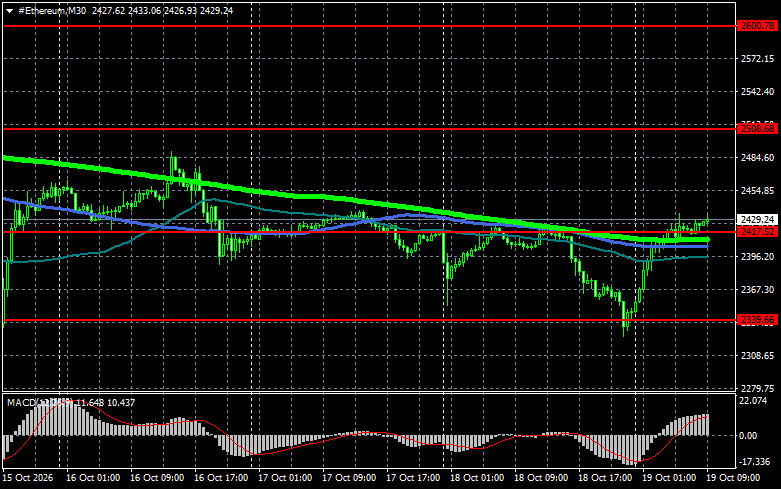Viewport: 781px width, 489px height.
Task: Select the lowest red horizontal support line
Action: pyautogui.click(x=369, y=320)
